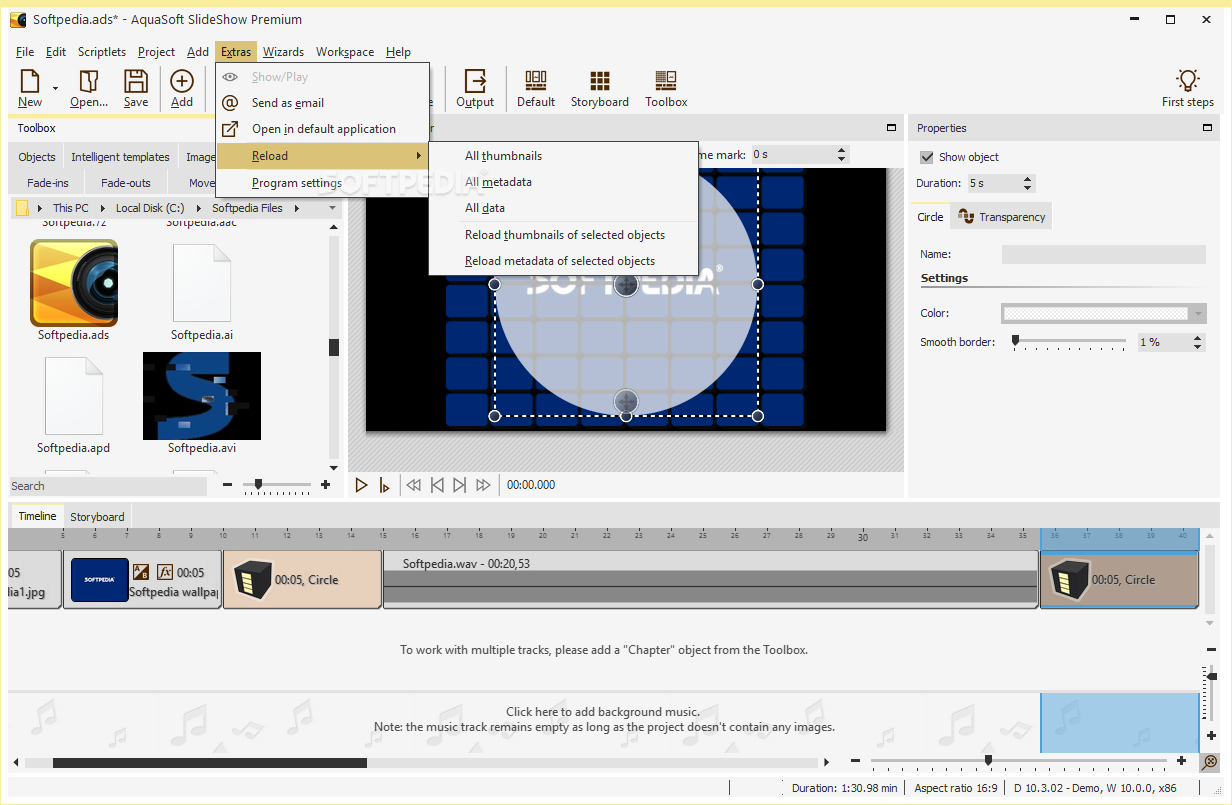Viewport: 1232px width, 805px height.
Task: Open First steps lightbulb
Action: tap(1187, 88)
